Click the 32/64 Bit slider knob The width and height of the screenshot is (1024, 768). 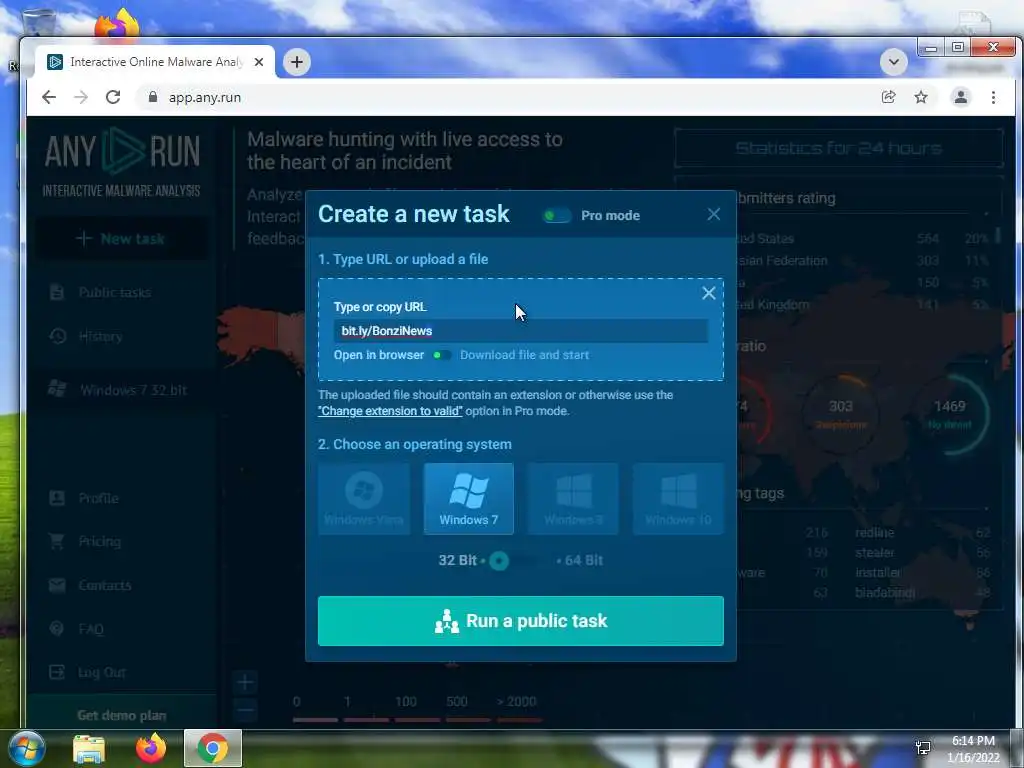pyautogui.click(x=499, y=561)
